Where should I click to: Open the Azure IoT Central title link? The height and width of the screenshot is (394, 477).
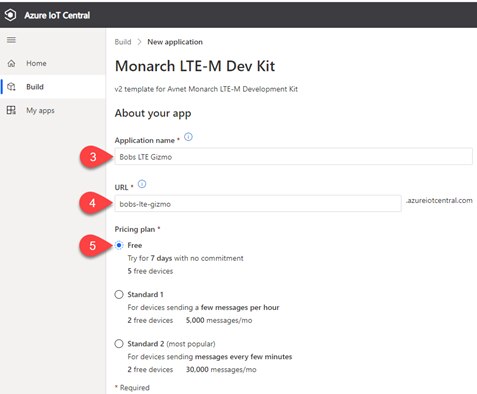pyautogui.click(x=57, y=15)
